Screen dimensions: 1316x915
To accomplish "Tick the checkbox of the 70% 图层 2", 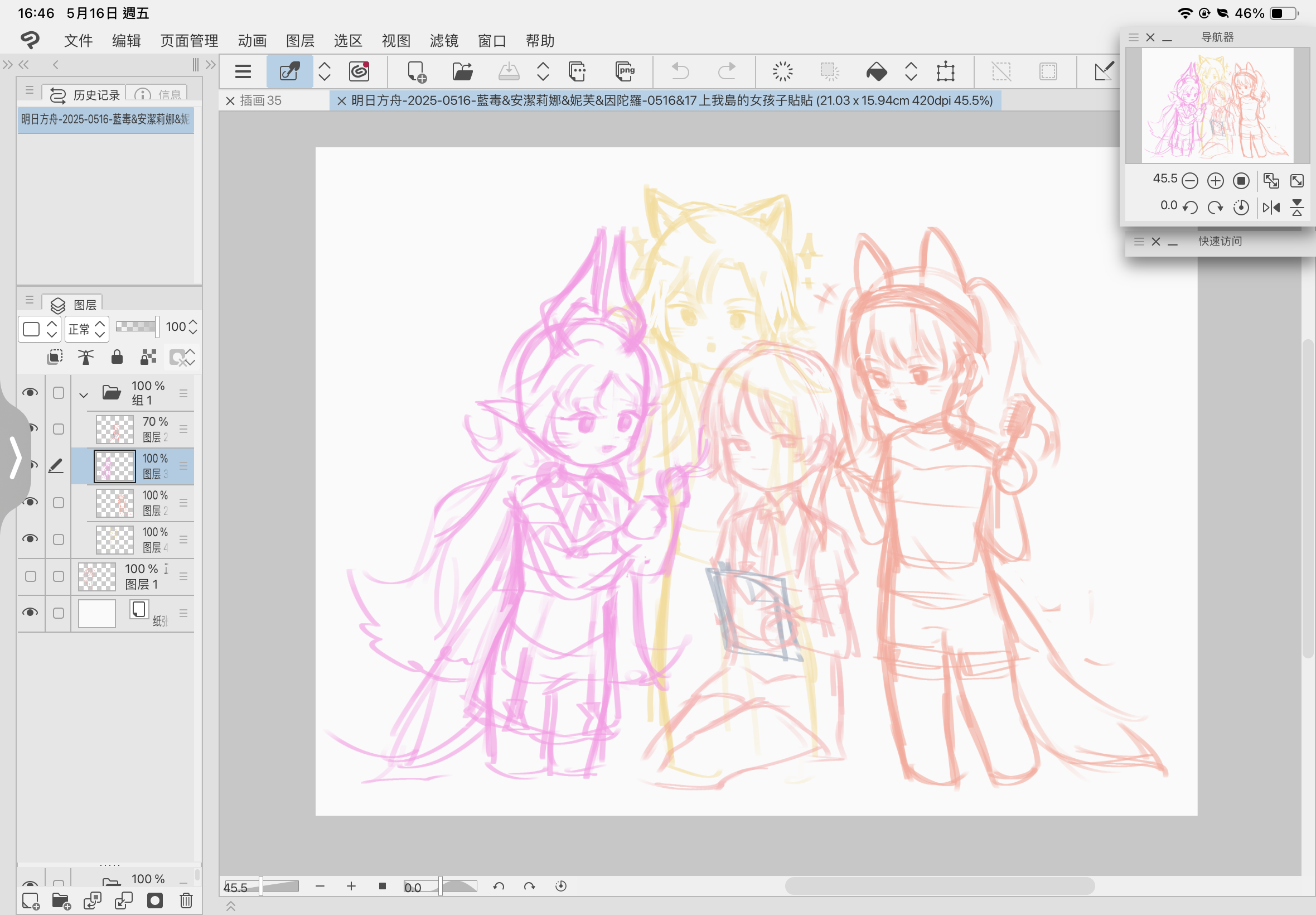I will (x=59, y=430).
